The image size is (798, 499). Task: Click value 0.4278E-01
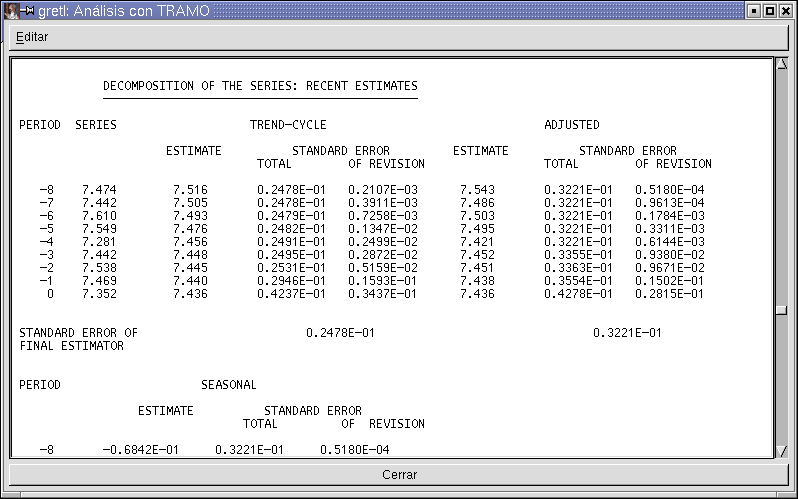(x=578, y=294)
